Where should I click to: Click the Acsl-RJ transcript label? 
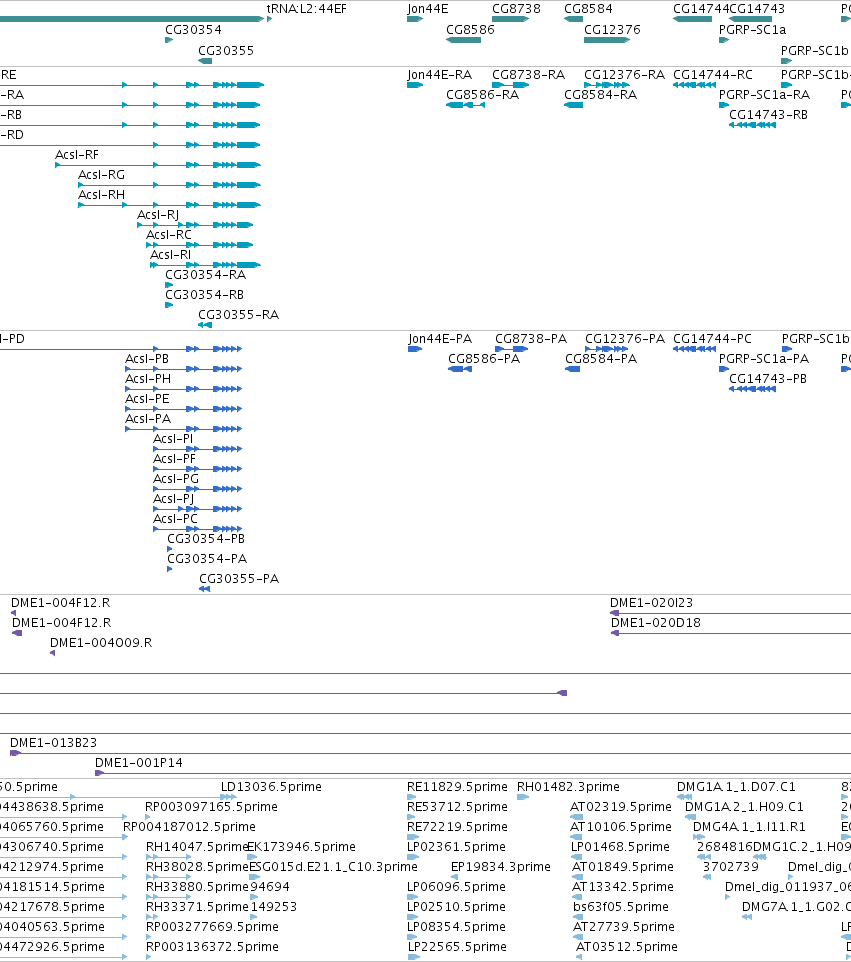pyautogui.click(x=158, y=215)
